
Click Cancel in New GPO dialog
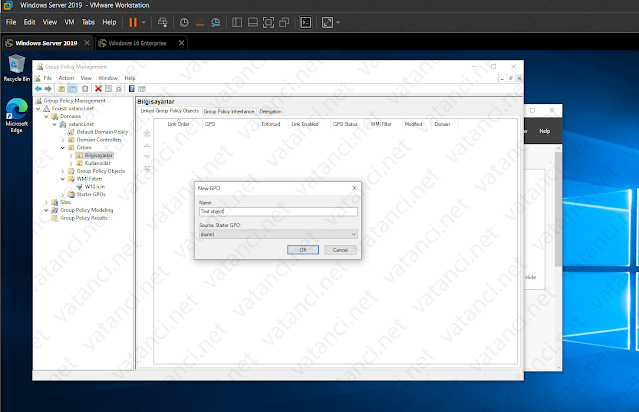click(x=339, y=249)
